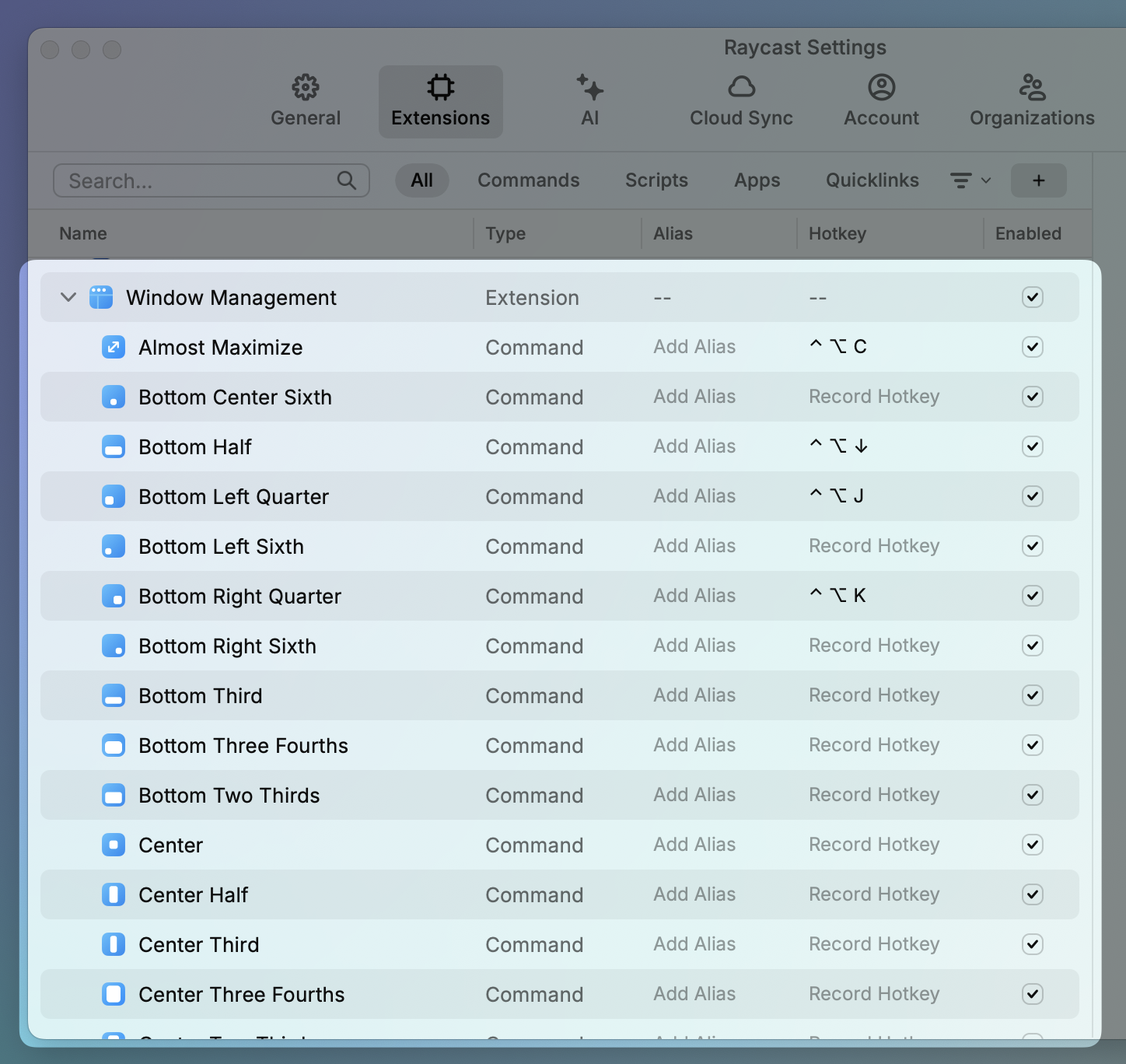This screenshot has width=1126, height=1064.
Task: Edit the Bottom Right Quarter hotkey ⌃⌥K
Action: tap(838, 596)
